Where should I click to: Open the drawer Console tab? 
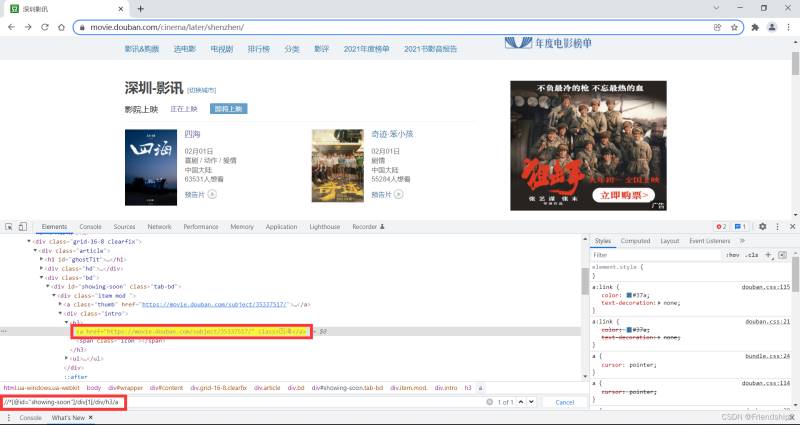pyautogui.click(x=30, y=418)
